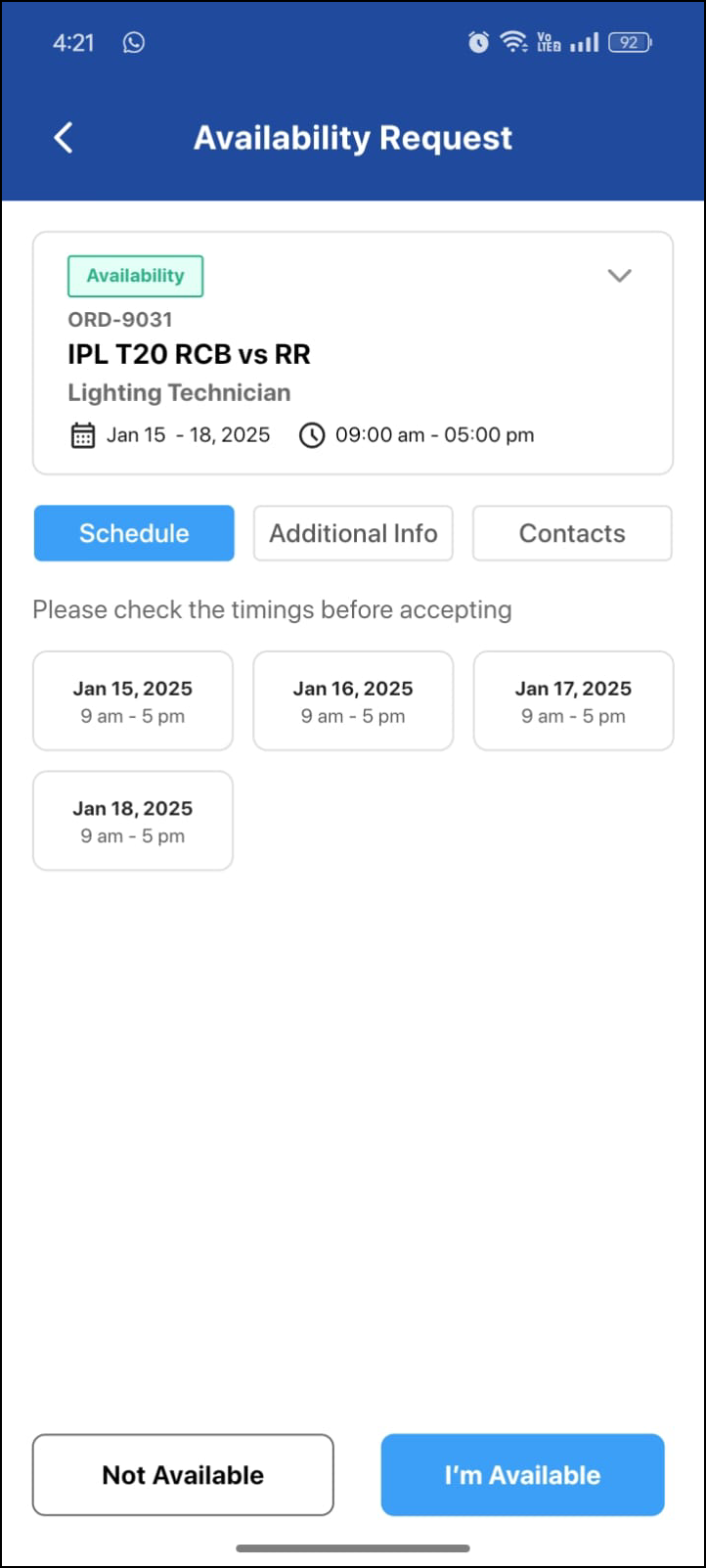Tap the alarm clock status icon
706x1568 pixels.
pos(478,42)
